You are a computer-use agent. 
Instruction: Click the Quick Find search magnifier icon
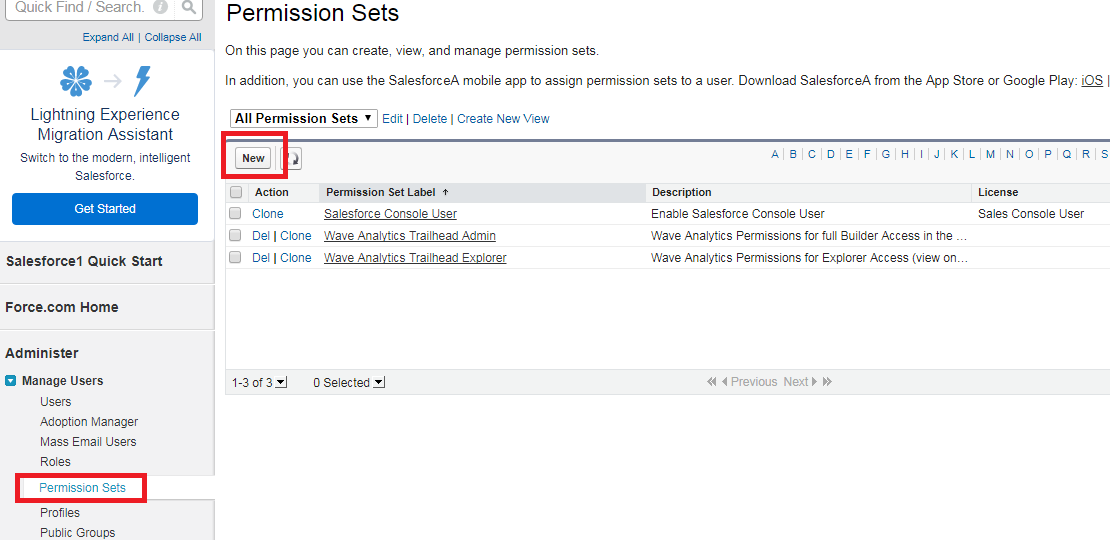(190, 8)
